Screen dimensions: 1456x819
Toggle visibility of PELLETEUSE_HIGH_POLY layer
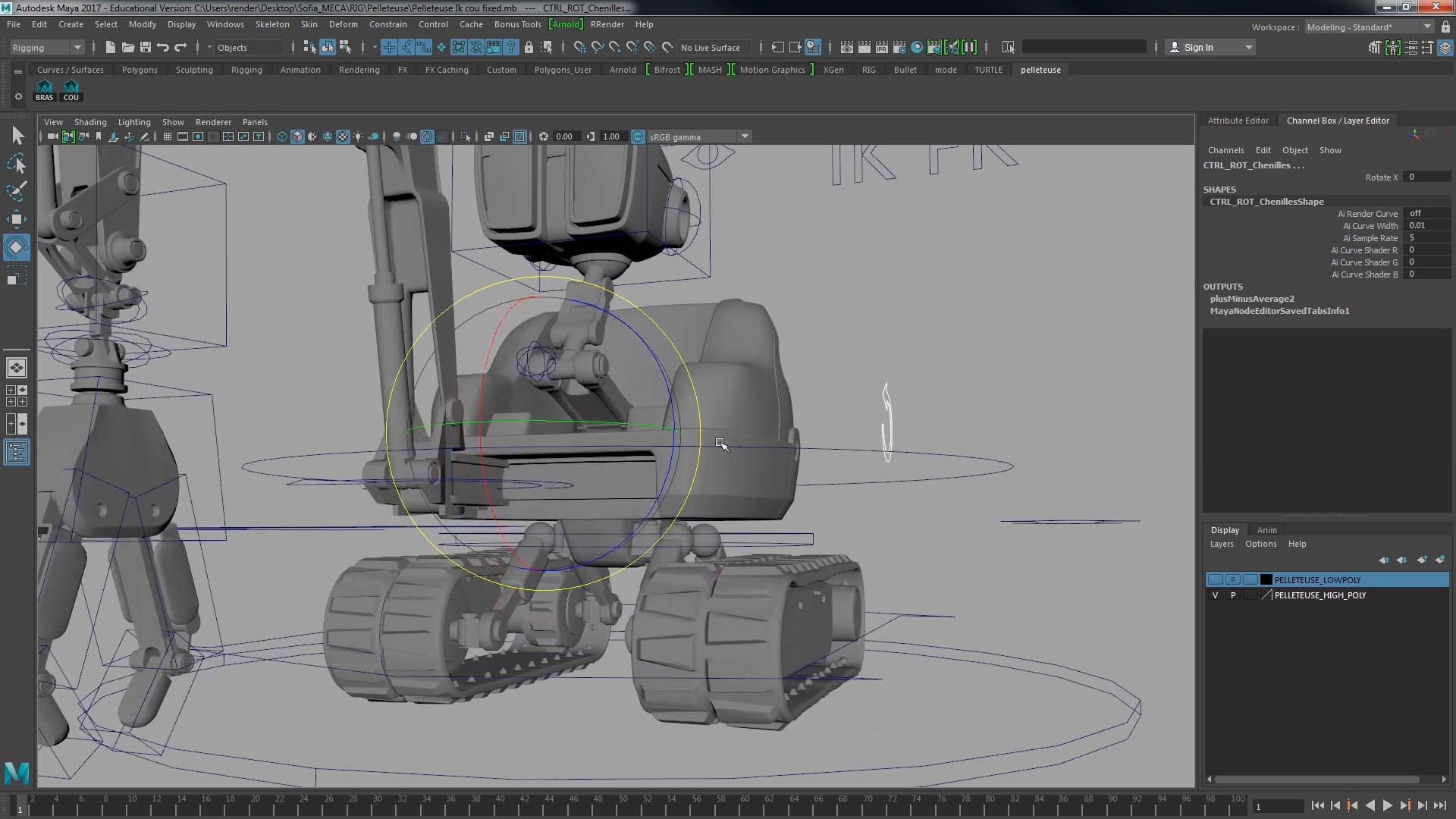[x=1215, y=595]
